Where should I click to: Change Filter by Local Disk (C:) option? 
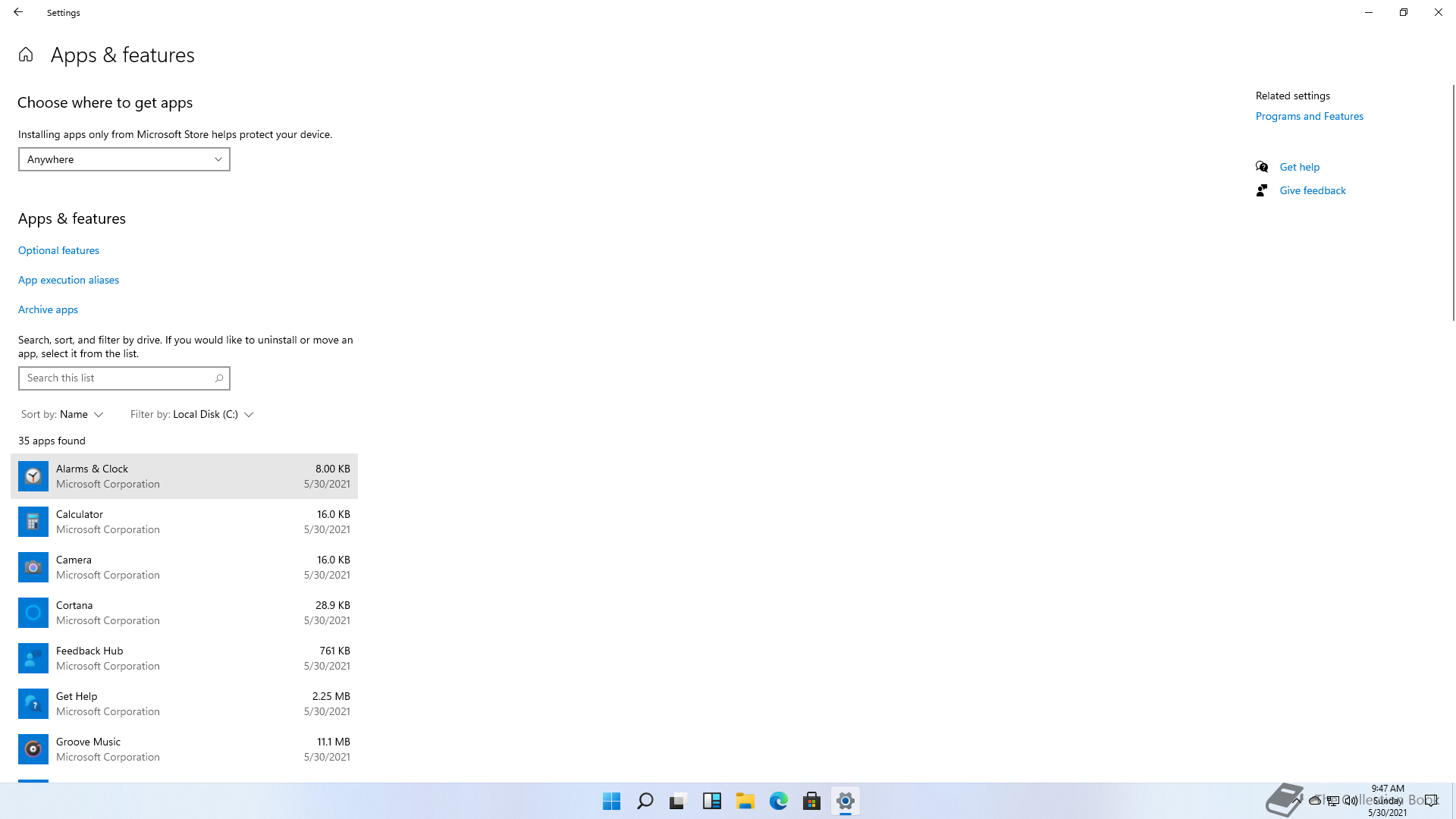(x=192, y=414)
